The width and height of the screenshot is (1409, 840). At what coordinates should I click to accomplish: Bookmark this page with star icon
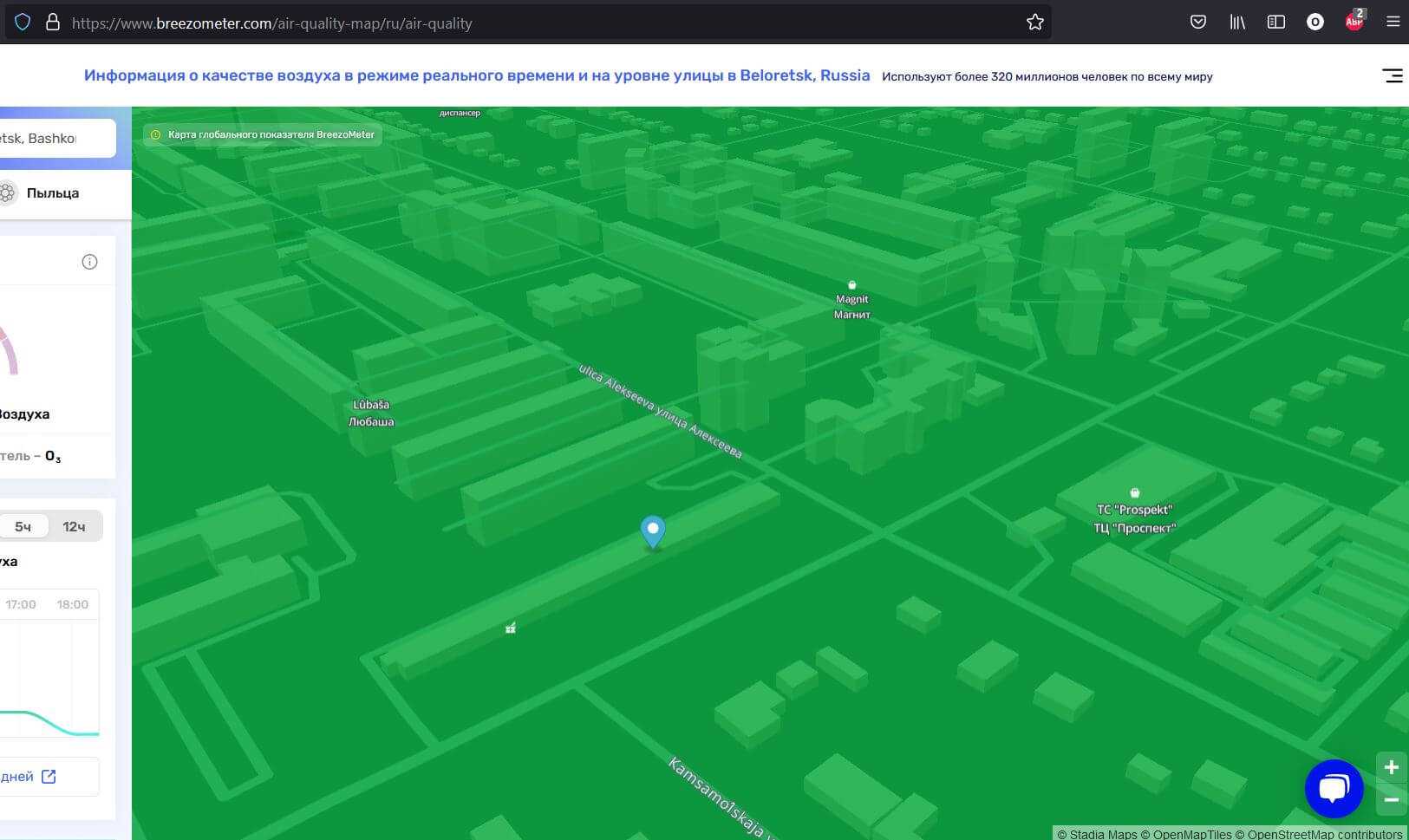pos(1034,23)
